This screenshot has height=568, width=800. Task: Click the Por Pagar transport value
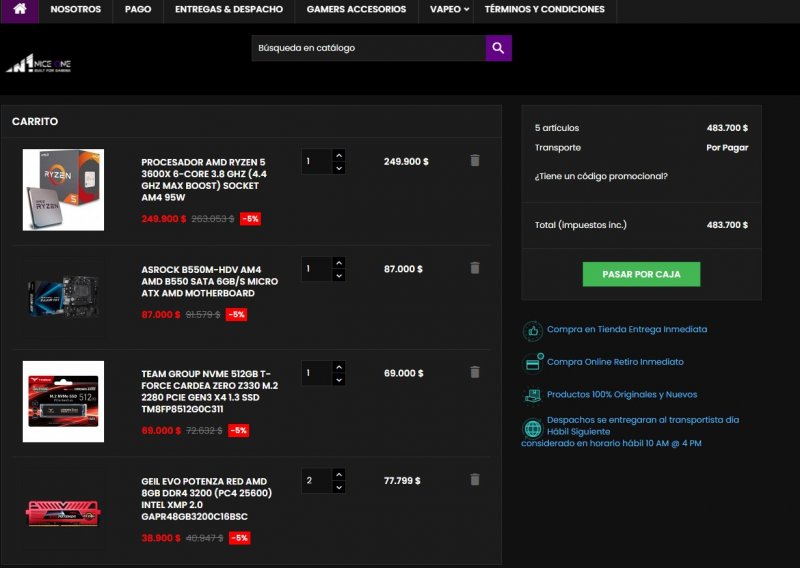pos(727,147)
